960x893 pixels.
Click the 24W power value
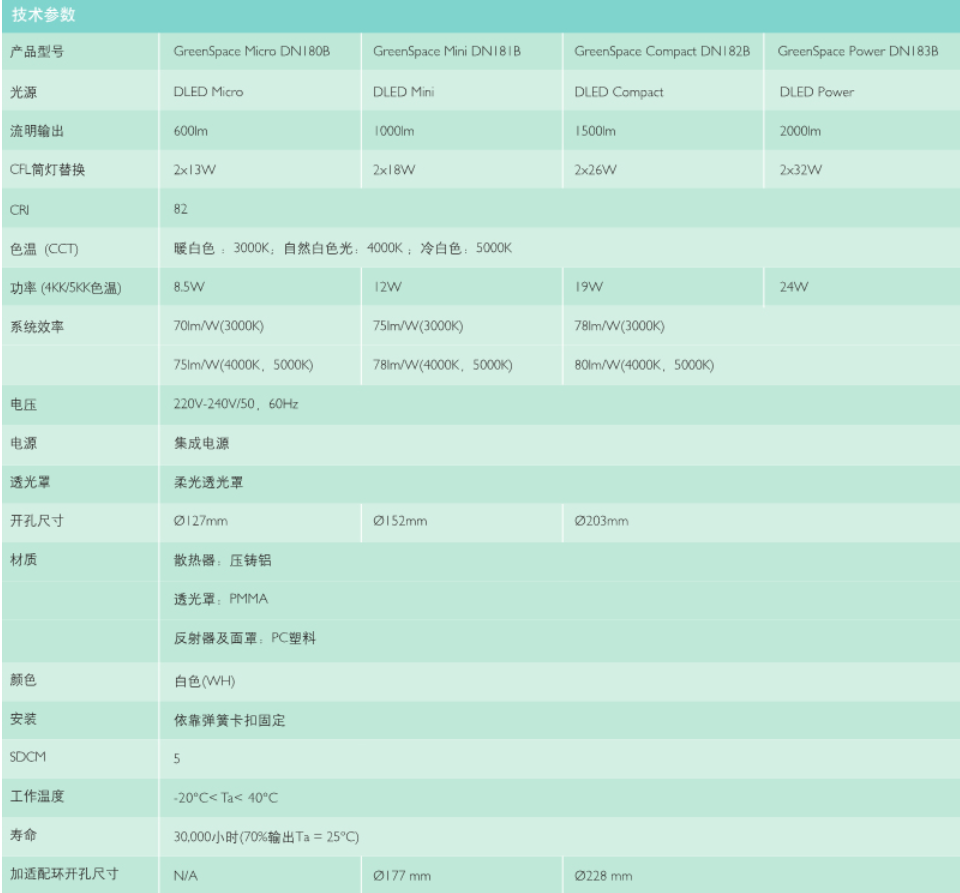[x=793, y=286]
